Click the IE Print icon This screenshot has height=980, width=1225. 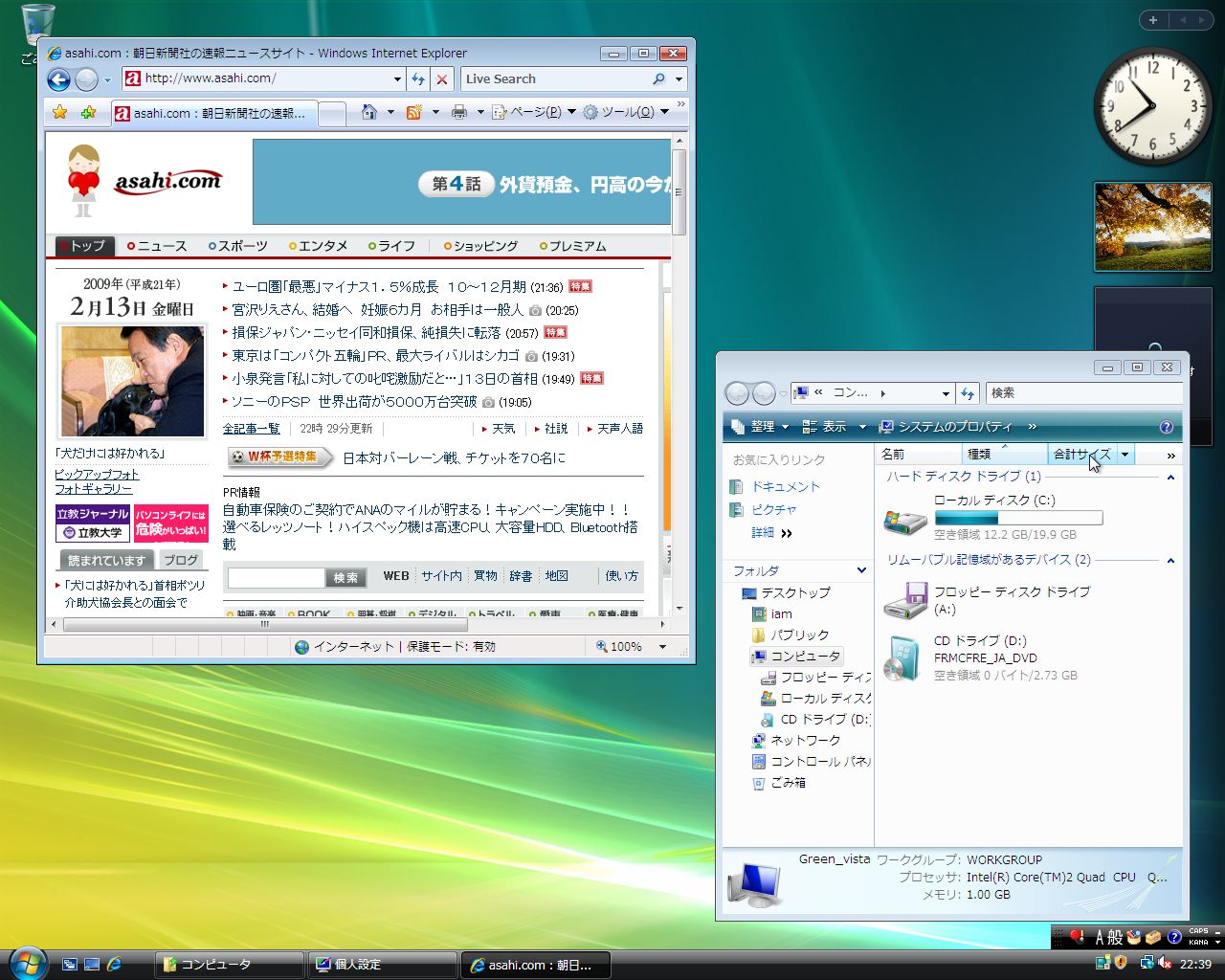tap(459, 112)
